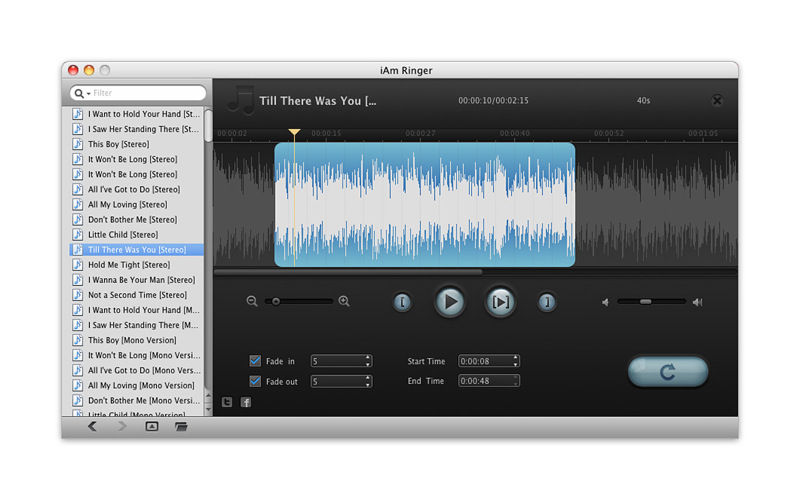Select "I Want to Hold Your Hand [St..."
Viewport: 800px width, 500px height.
(x=136, y=114)
